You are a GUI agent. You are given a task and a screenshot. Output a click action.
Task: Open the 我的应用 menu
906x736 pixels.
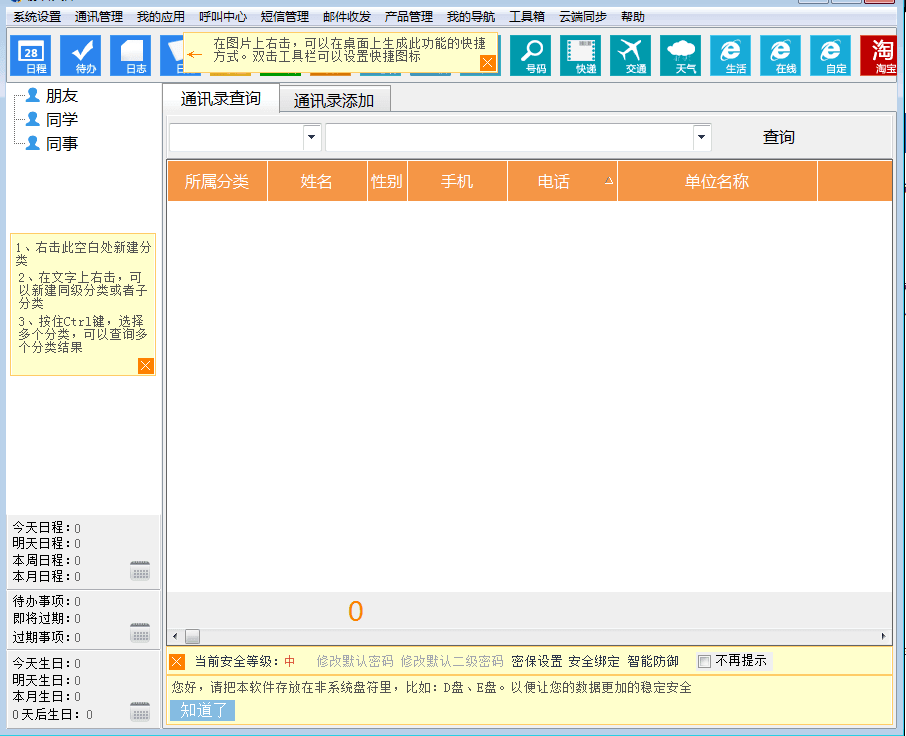click(x=161, y=17)
